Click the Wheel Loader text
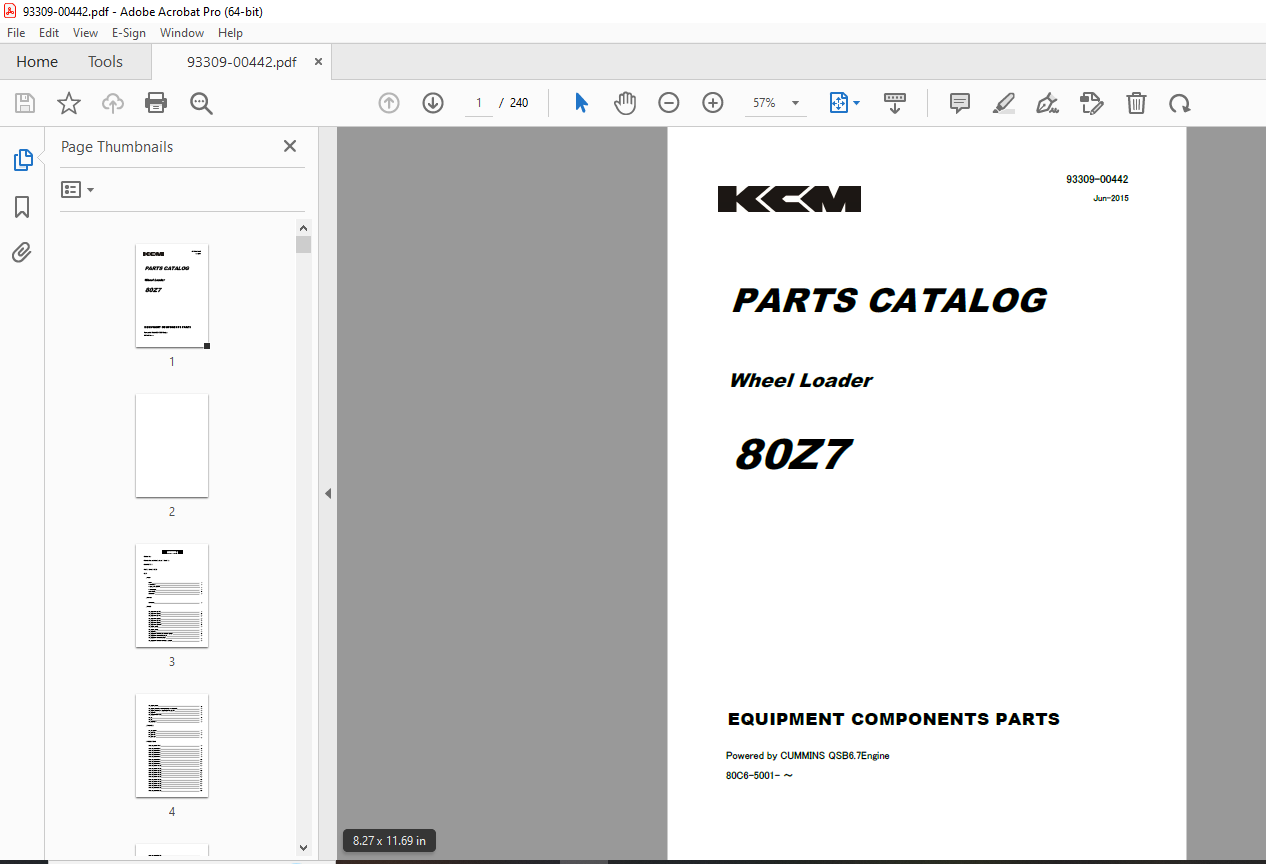Image resolution: width=1266 pixels, height=864 pixels. [801, 380]
